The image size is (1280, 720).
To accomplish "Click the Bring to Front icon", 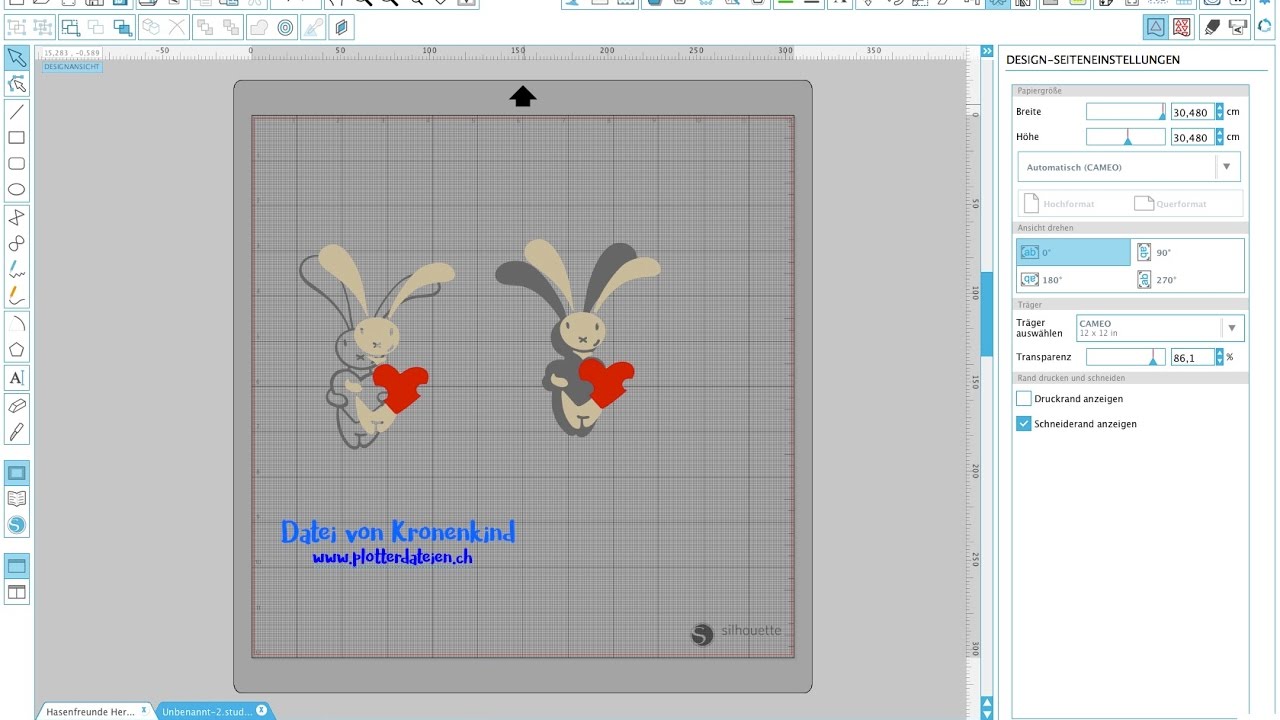I will coord(204,27).
